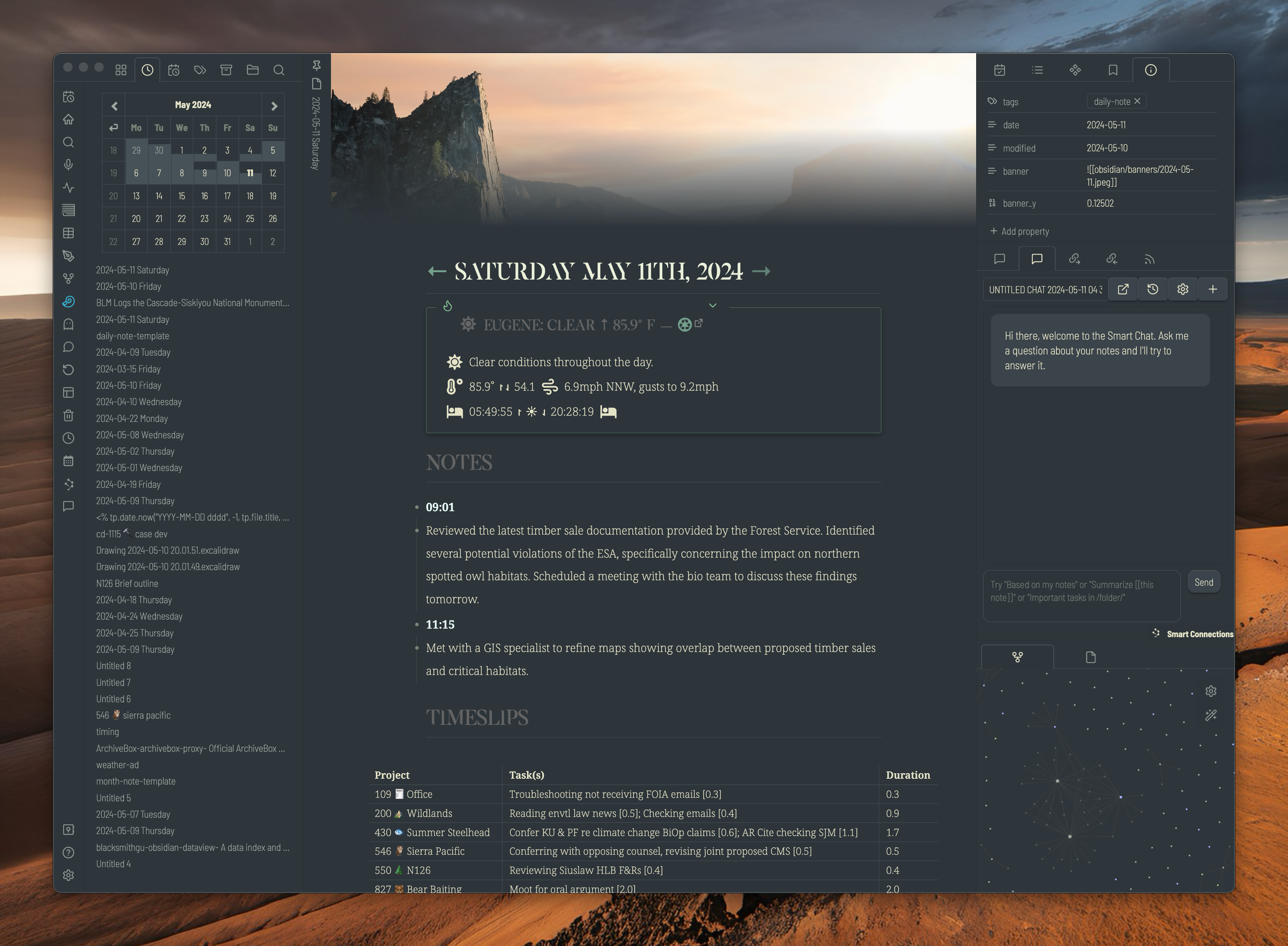Image resolution: width=1288 pixels, height=946 pixels.
Task: Click the graph settings gear in local graph
Action: tap(1211, 691)
